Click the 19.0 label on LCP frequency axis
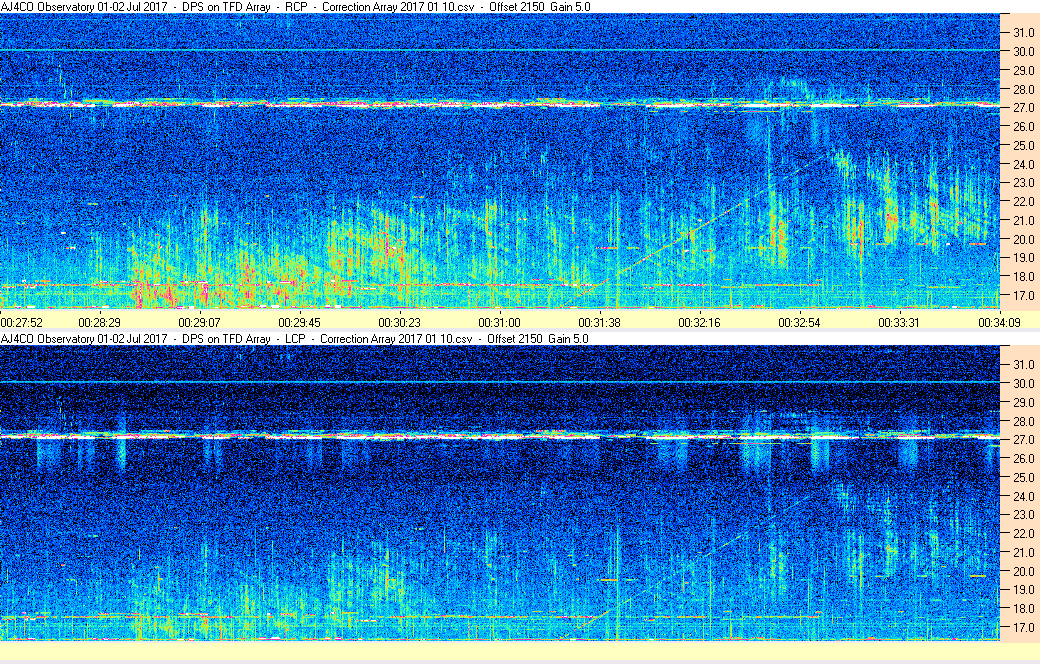Screen dimensions: 1040x664 pyautogui.click(x=1023, y=590)
